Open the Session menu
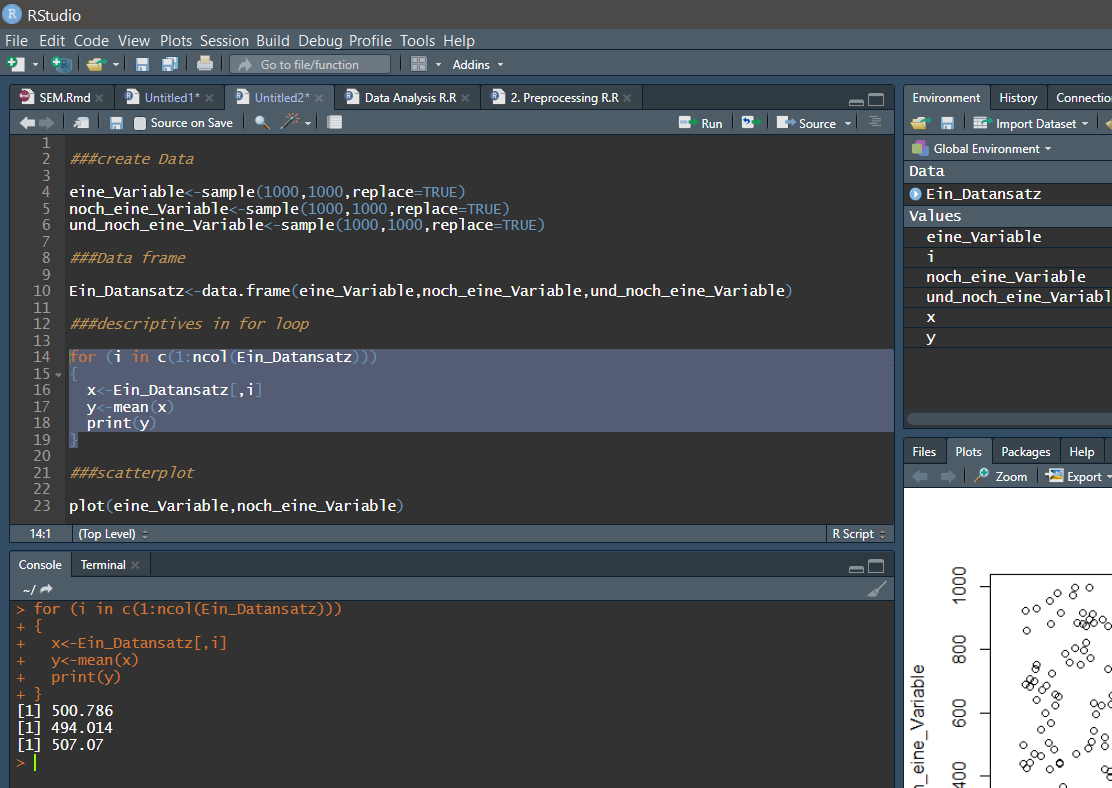This screenshot has width=1112, height=788. click(x=224, y=41)
